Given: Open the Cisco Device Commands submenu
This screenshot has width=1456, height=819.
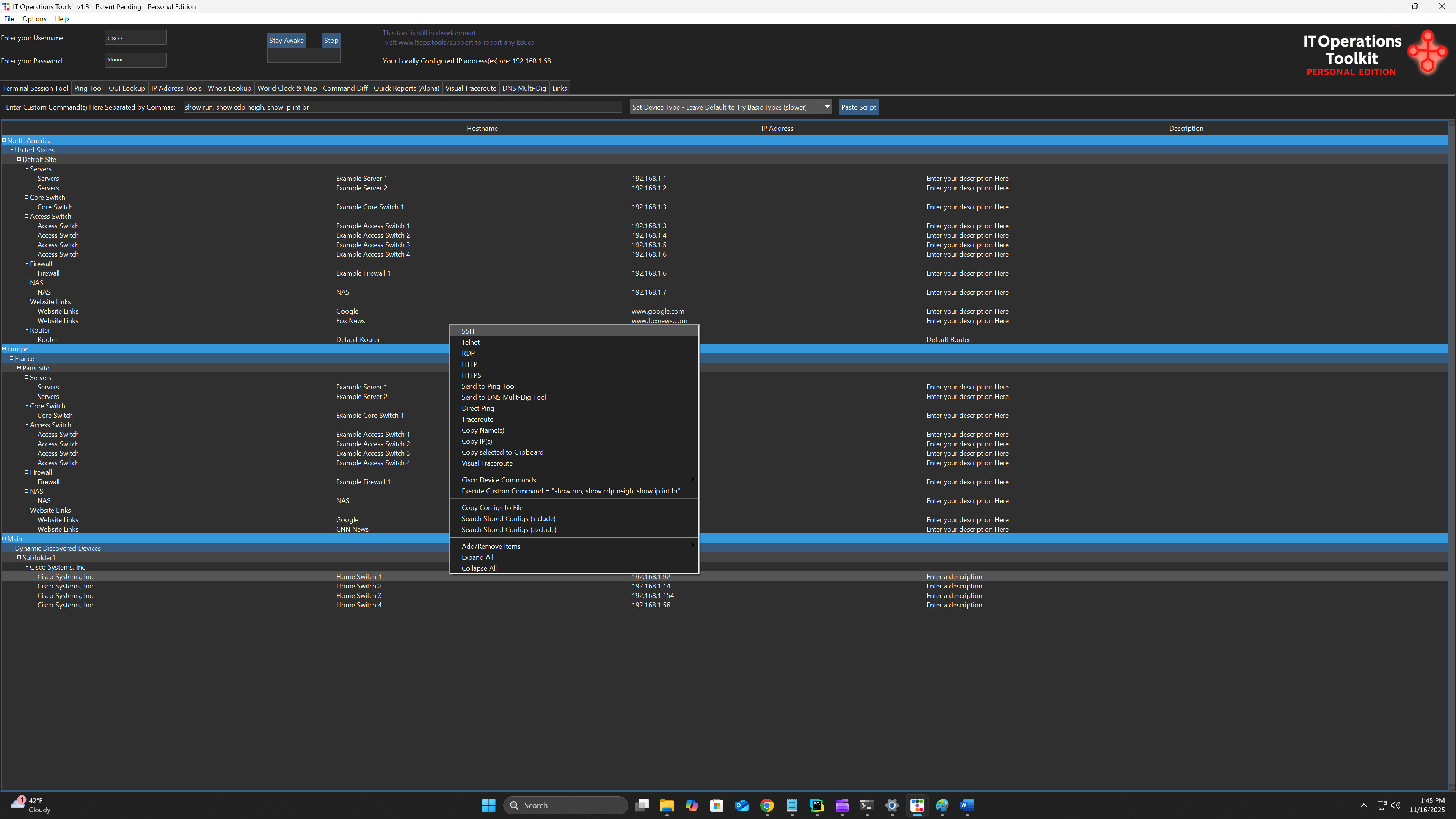Looking at the screenshot, I should pyautogui.click(x=498, y=479).
